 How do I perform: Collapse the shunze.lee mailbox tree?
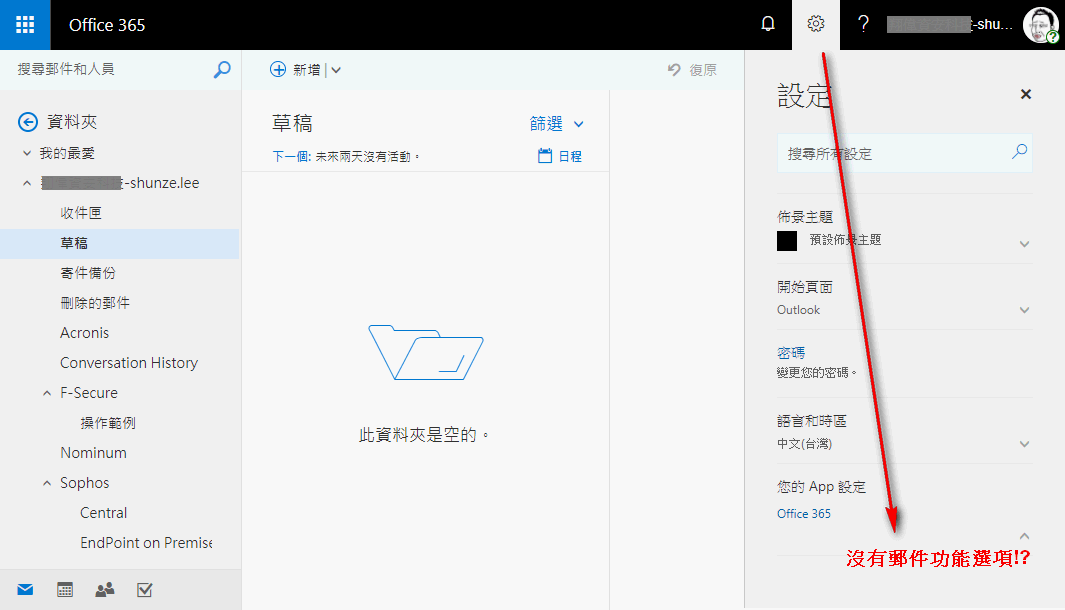click(27, 183)
